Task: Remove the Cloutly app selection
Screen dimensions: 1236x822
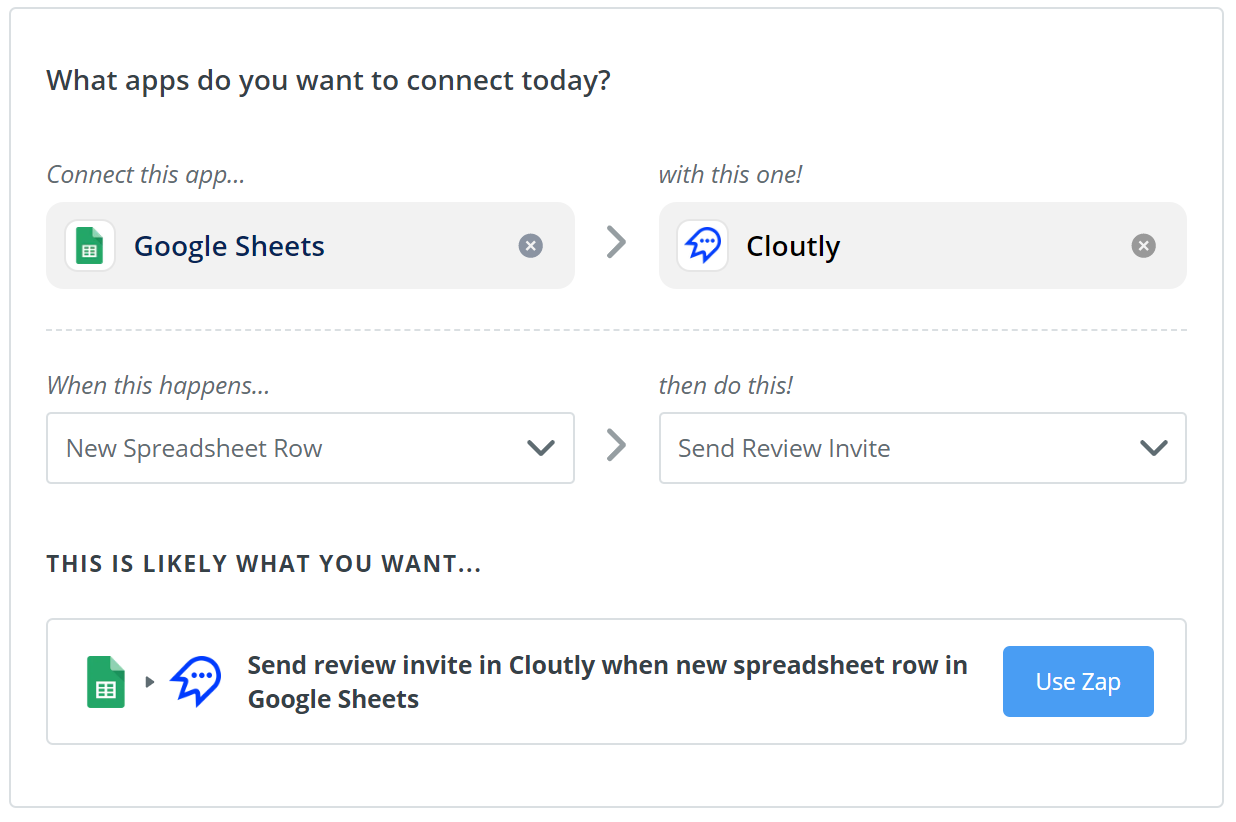Action: coord(1143,246)
